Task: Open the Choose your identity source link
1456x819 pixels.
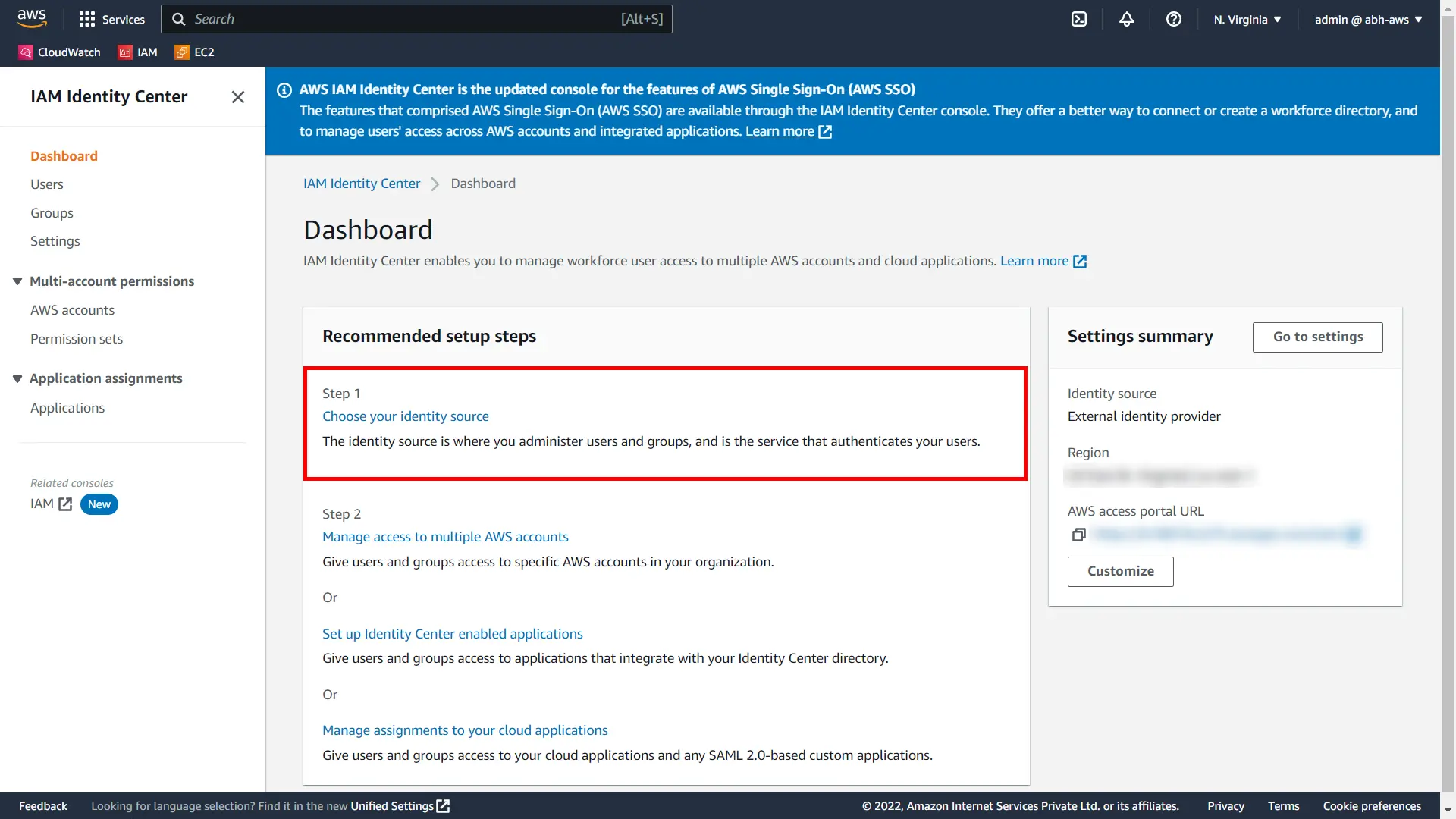Action: [406, 416]
